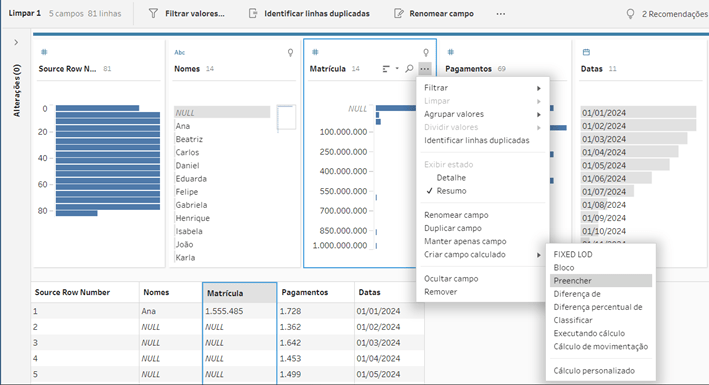Click the Renomear campo pencil icon
Viewport: 709px width, 385px height.
click(x=398, y=14)
